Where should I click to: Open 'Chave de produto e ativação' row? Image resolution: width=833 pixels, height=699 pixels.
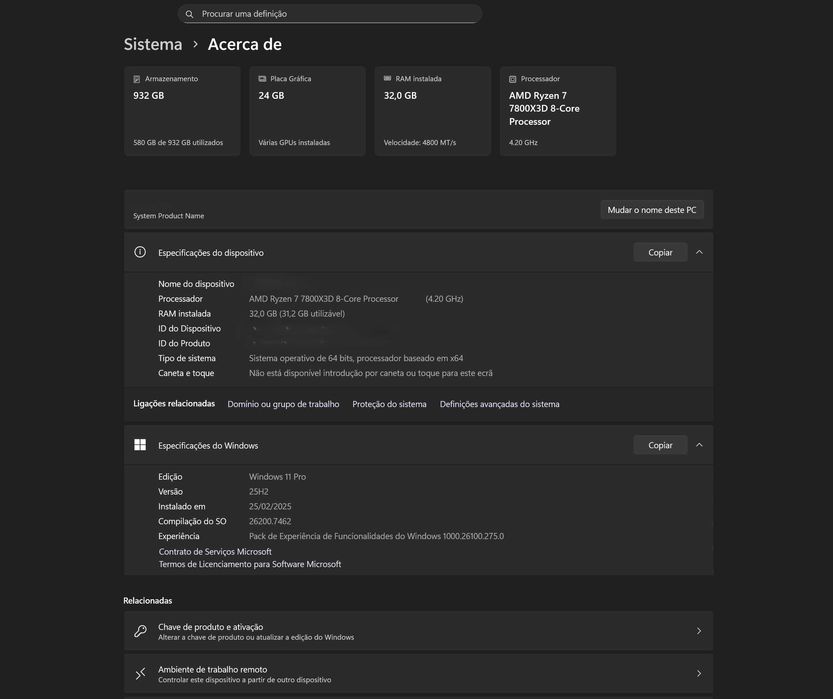[x=419, y=631]
